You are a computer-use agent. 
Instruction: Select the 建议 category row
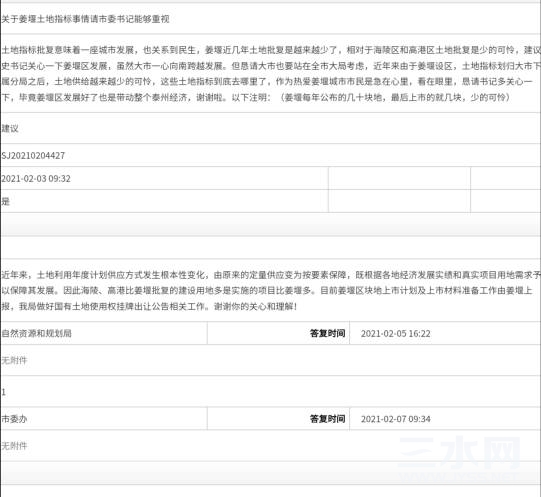(270, 128)
